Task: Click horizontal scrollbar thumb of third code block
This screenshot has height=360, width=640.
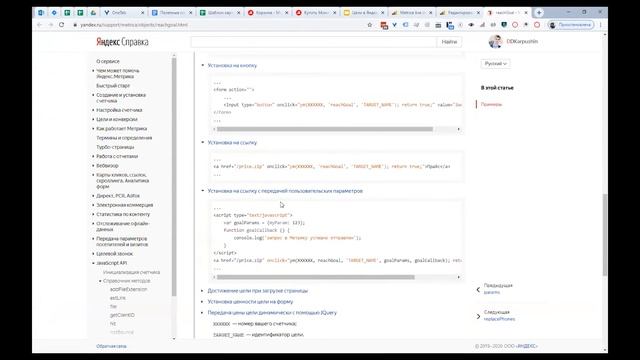Action: click(x=316, y=277)
